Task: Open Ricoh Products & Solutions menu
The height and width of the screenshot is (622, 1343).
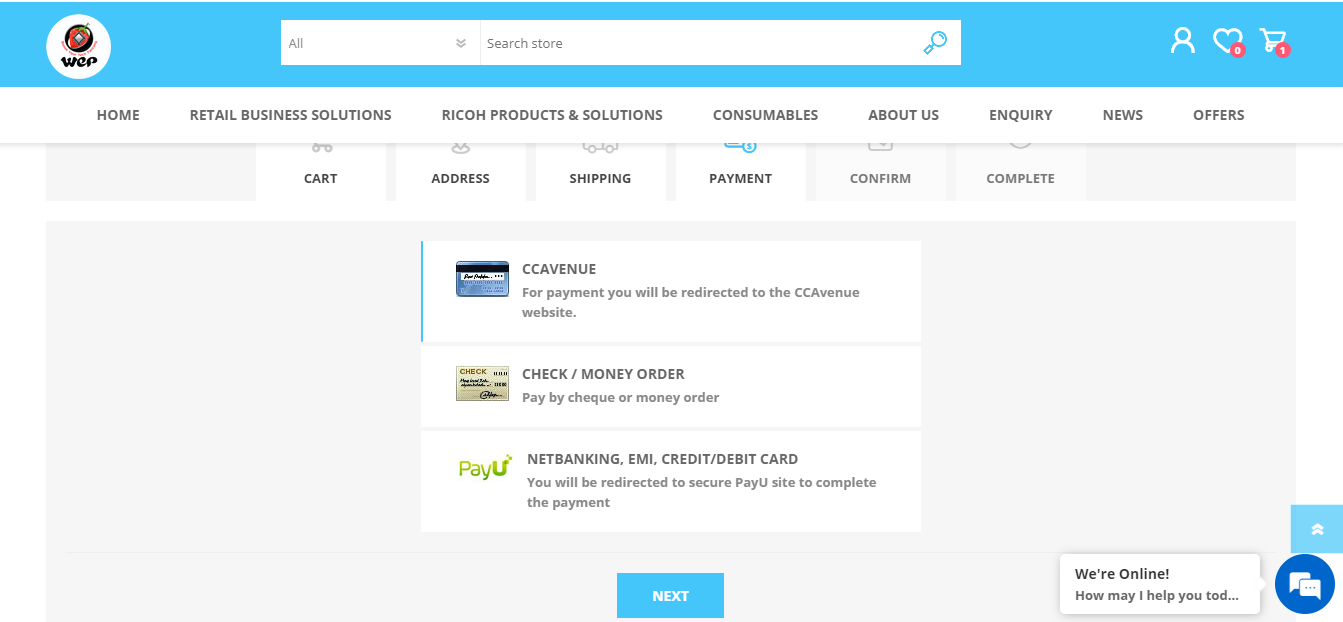Action: click(552, 115)
